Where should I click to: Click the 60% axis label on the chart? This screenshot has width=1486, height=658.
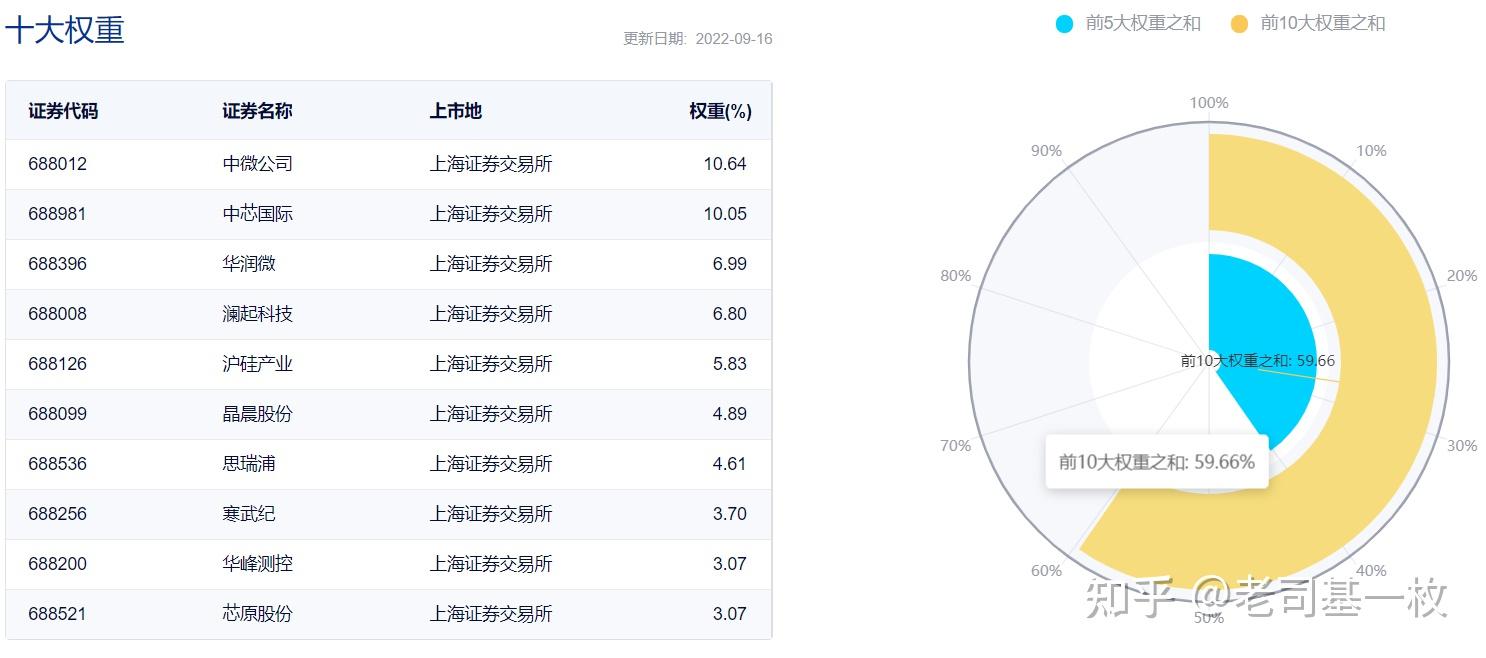(x=1046, y=571)
